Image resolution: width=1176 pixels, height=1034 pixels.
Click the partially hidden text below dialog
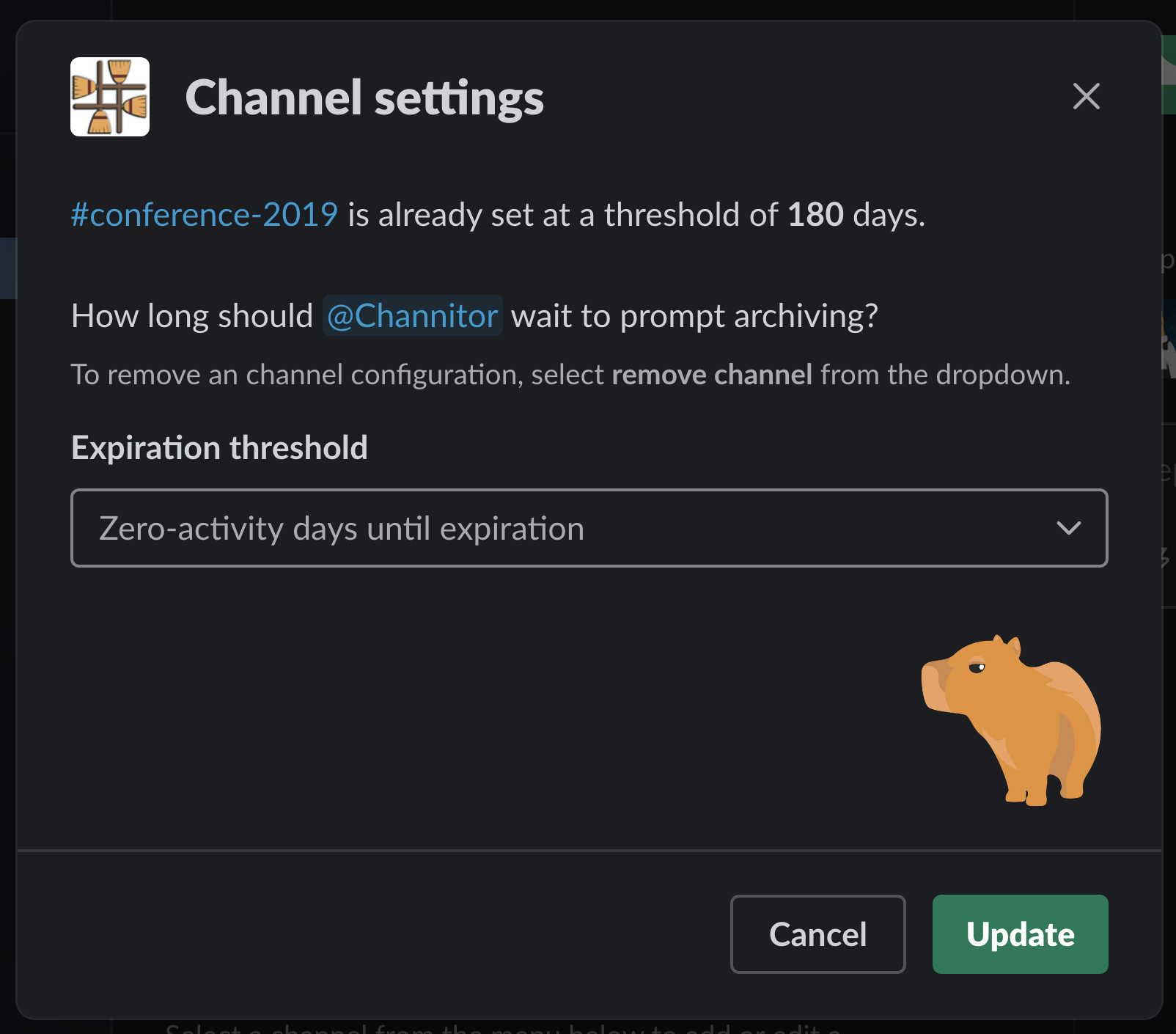[502, 1027]
